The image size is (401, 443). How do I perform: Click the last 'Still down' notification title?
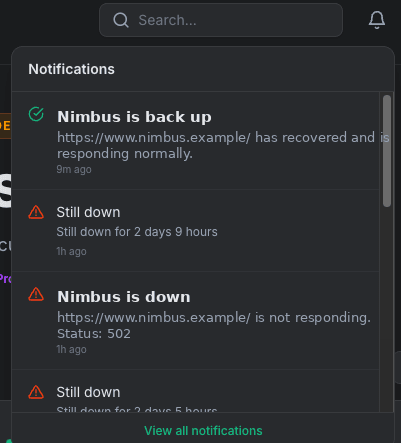click(x=88, y=392)
